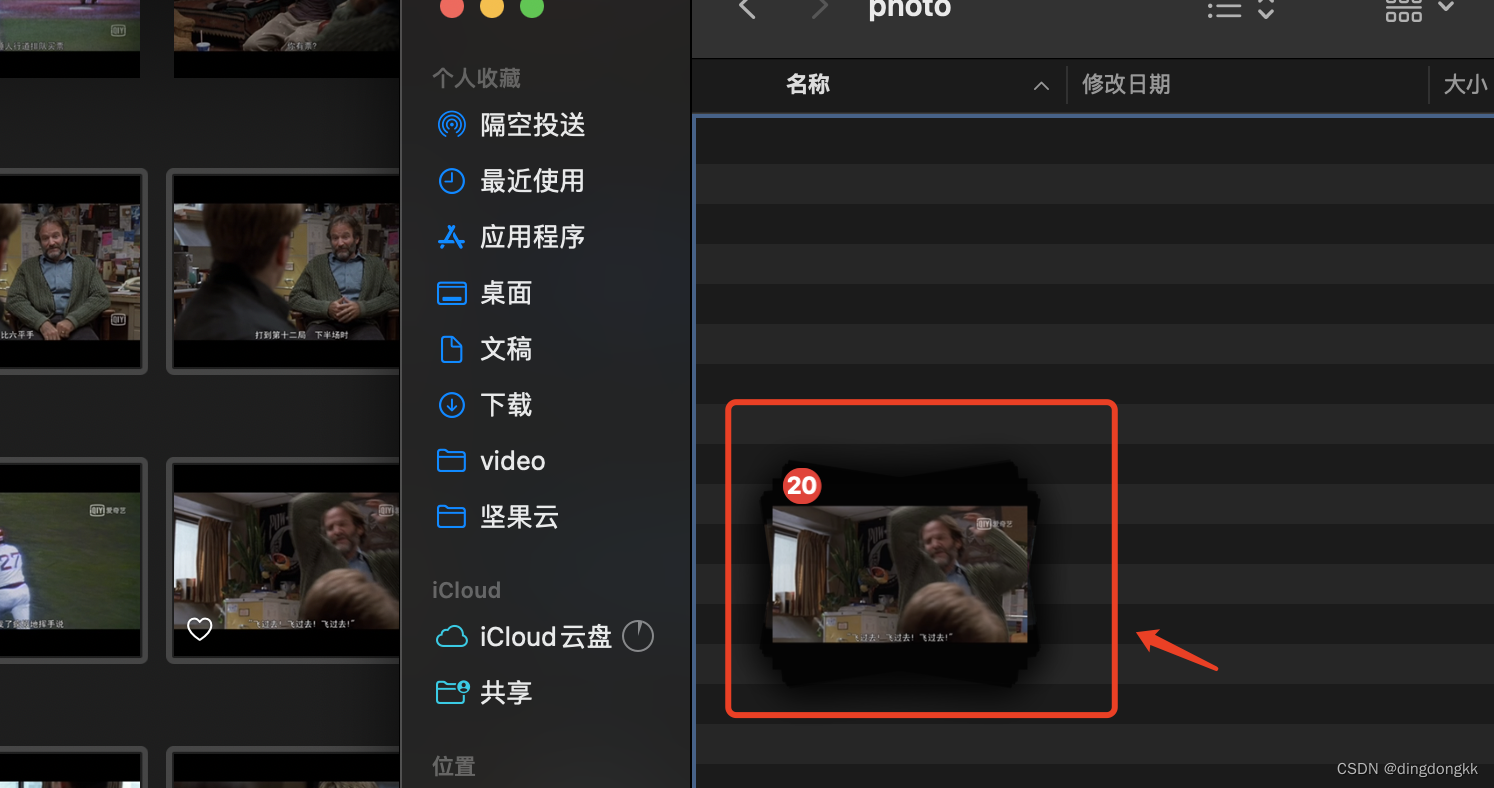Click the cloud icon beside iCloud 云盘
Image resolution: width=1494 pixels, height=788 pixels.
452,636
